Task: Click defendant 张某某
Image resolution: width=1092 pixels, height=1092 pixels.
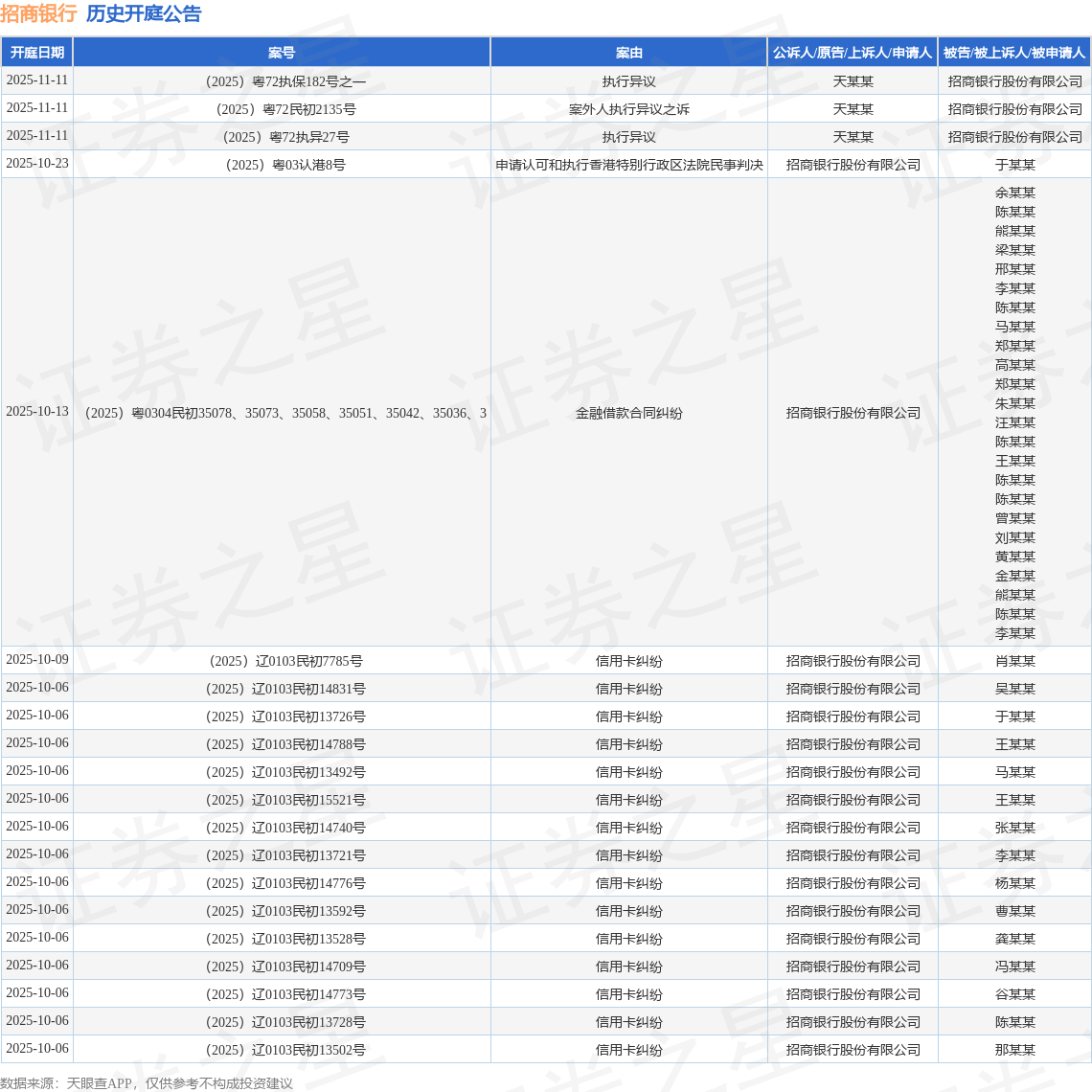Action: point(1014,828)
